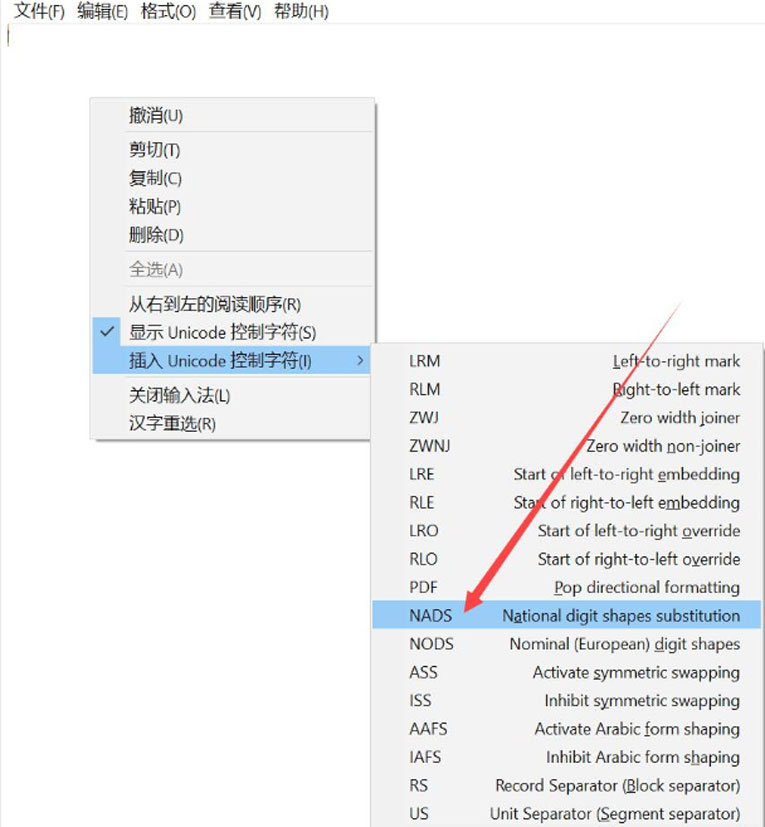Select 粘贴(P) from context menu
Screen dimensions: 765x827
(x=155, y=207)
